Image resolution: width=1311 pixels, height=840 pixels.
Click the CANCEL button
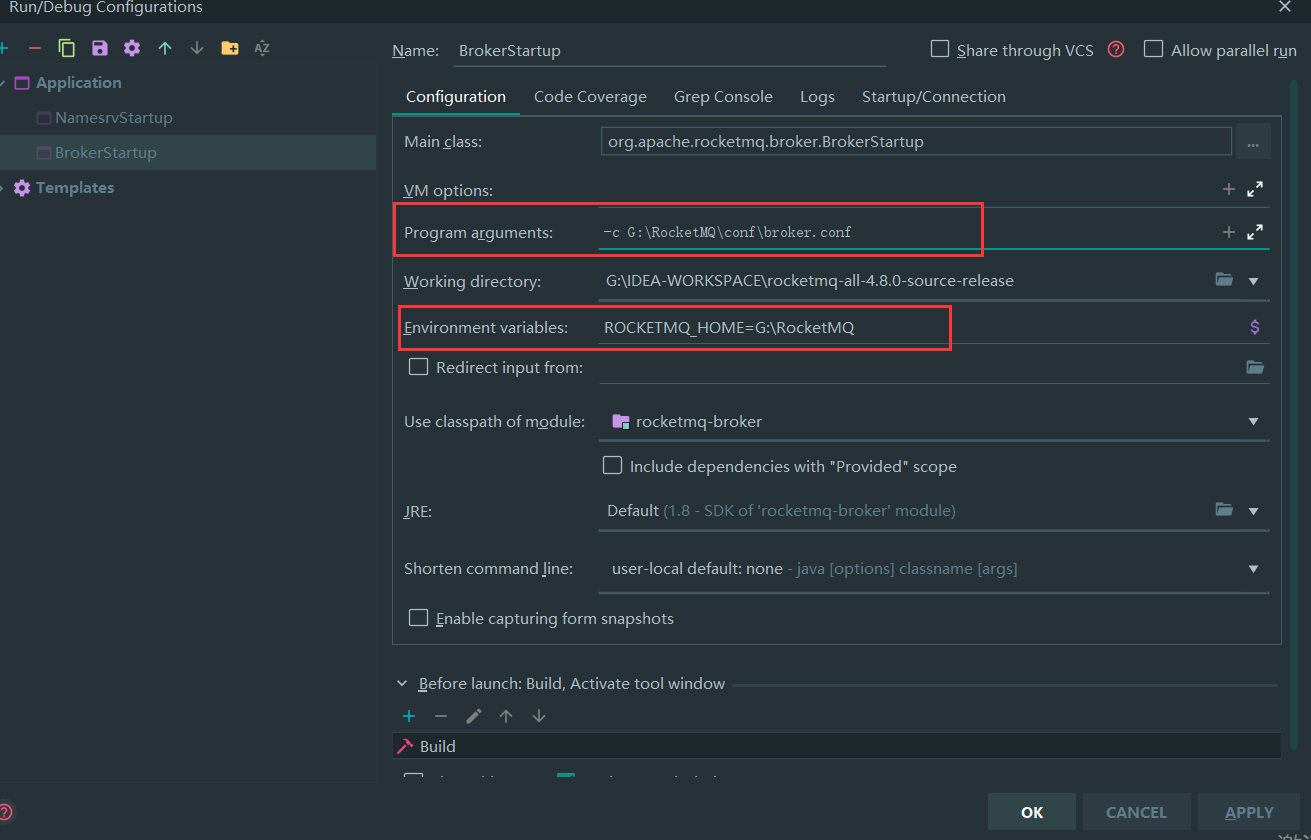click(x=1136, y=812)
